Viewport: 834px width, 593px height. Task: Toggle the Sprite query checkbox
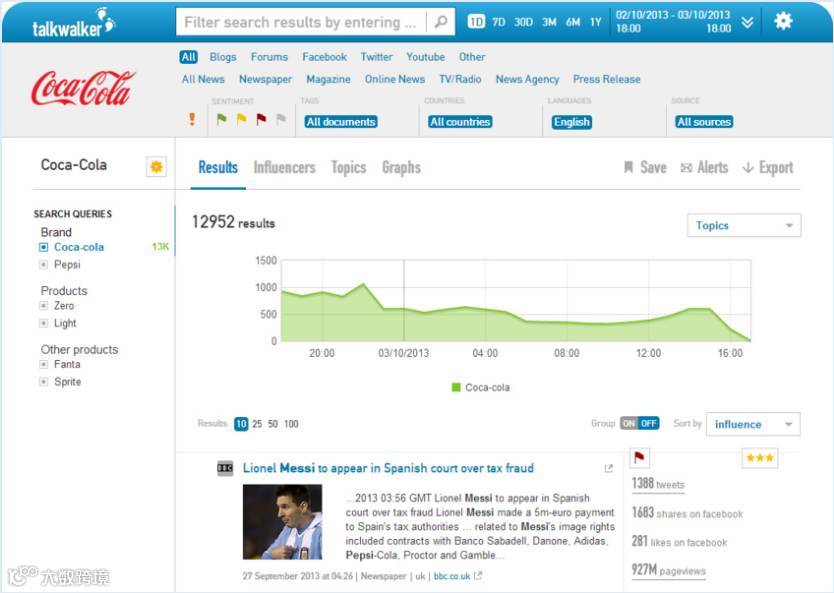[x=44, y=382]
